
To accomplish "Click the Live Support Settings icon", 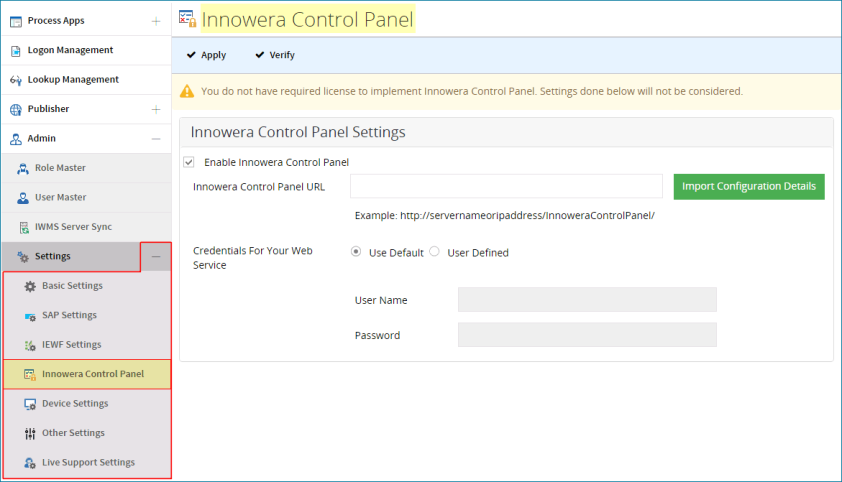I will pyautogui.click(x=30, y=463).
